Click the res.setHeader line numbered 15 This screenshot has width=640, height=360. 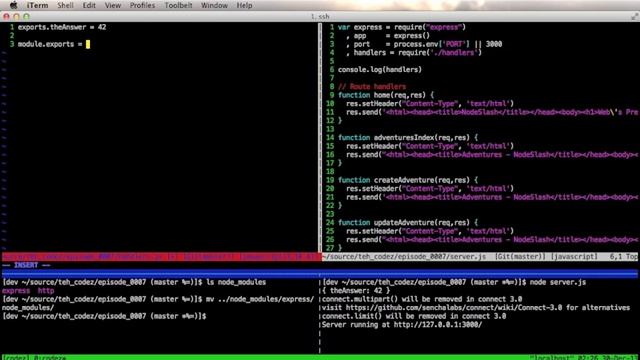(x=430, y=146)
